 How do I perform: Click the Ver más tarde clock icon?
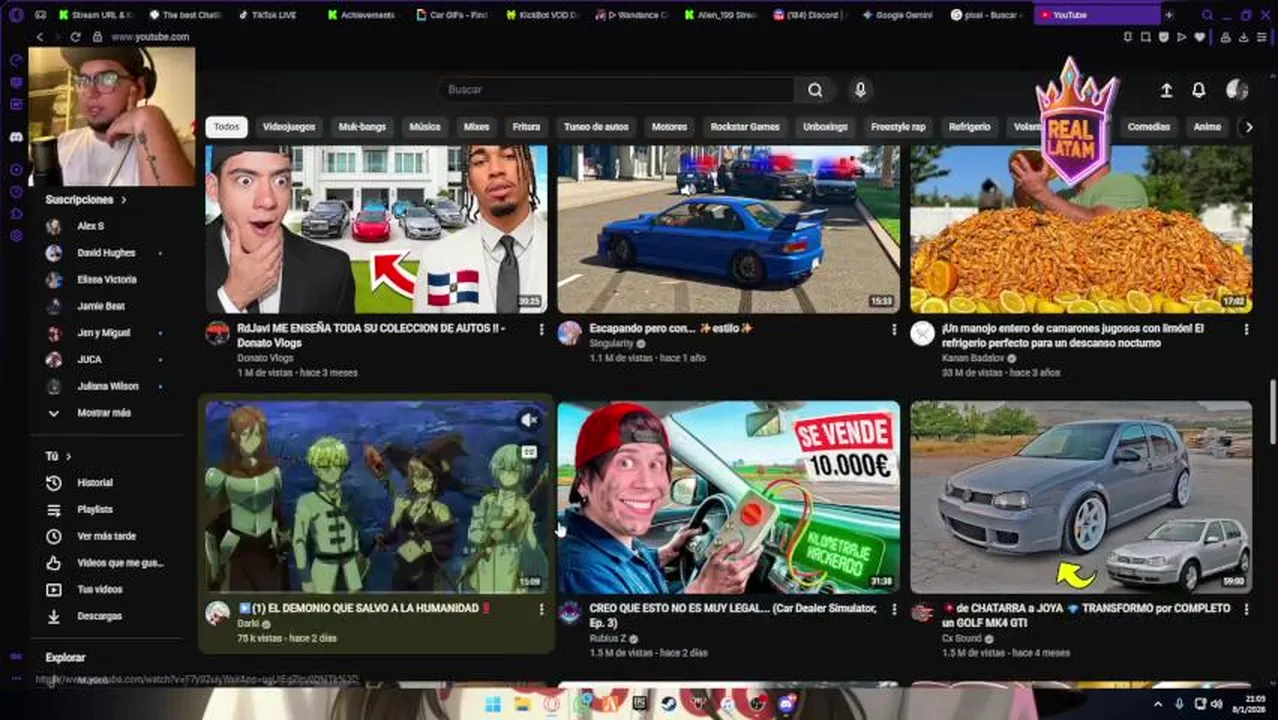(x=54, y=537)
